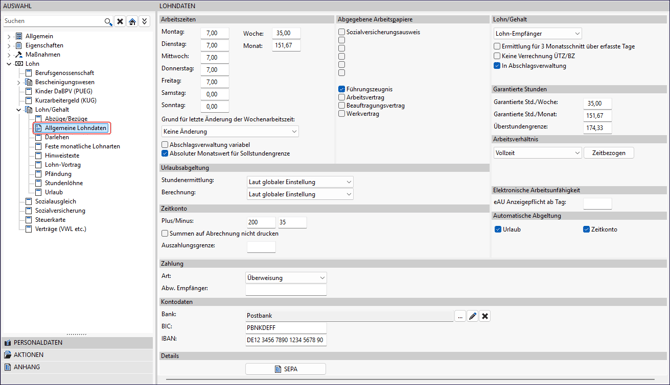Click the PERSONALDATEN section icon
This screenshot has width=670, height=385.
tap(8, 343)
